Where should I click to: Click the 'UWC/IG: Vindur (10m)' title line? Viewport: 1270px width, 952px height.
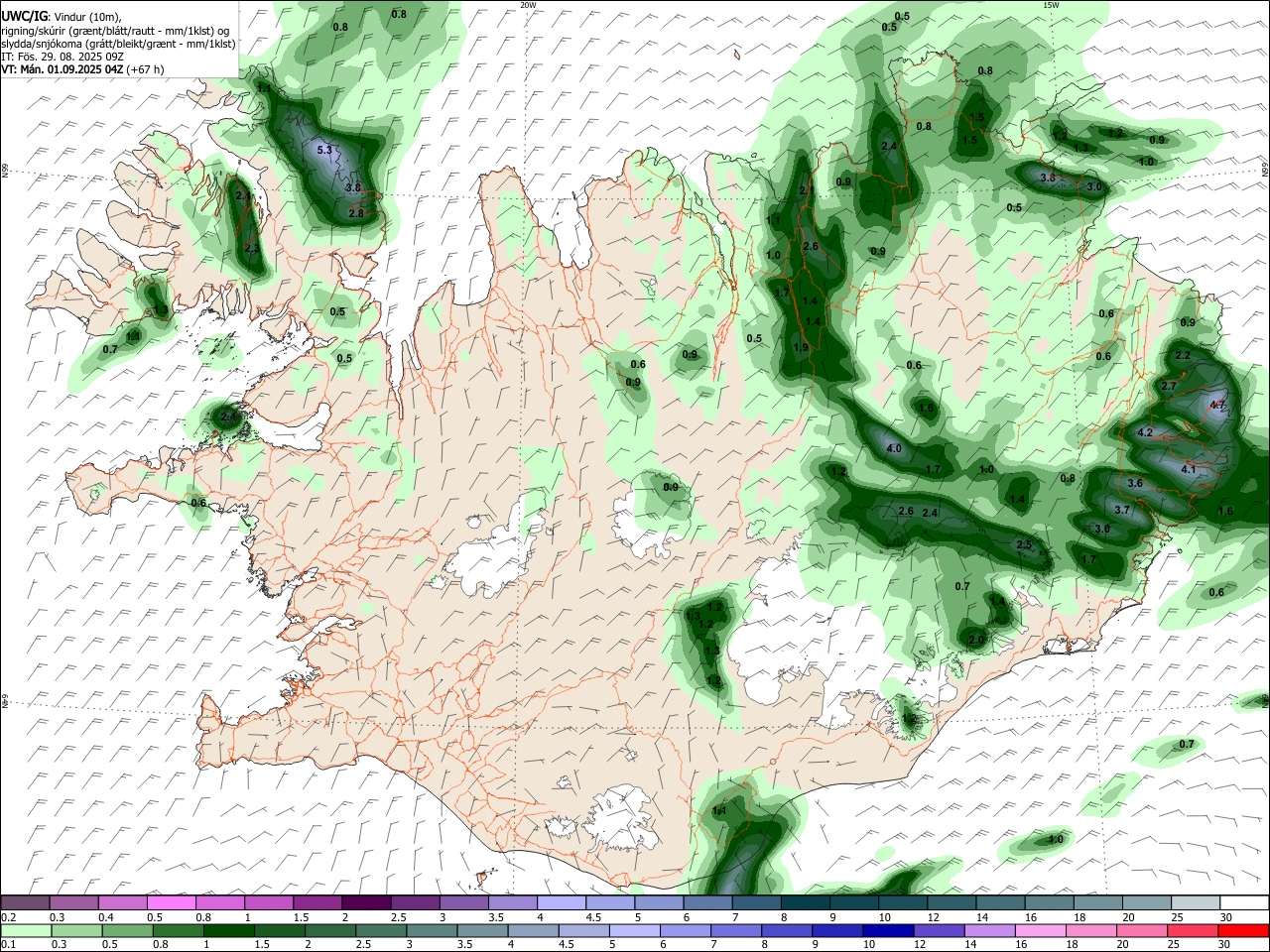62,16
